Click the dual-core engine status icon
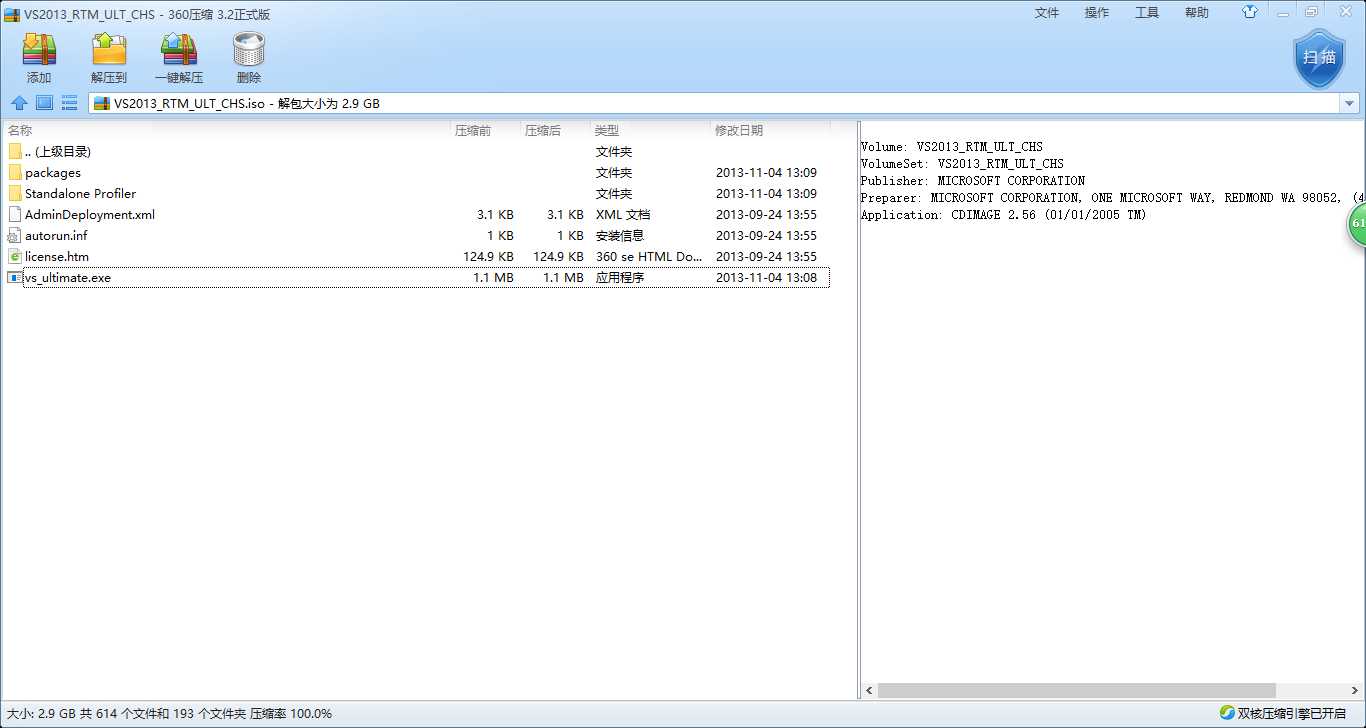The height and width of the screenshot is (728, 1366). pyautogui.click(x=1226, y=713)
